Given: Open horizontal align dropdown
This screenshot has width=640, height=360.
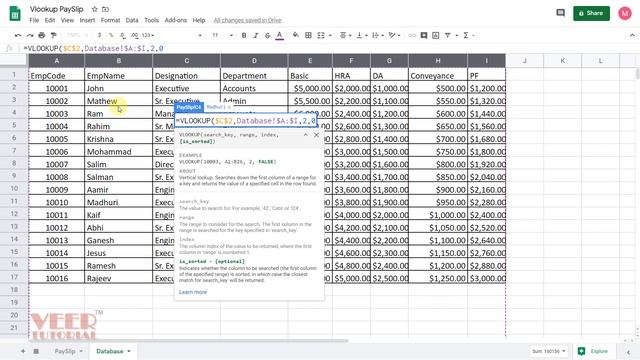Looking at the screenshot, I should (345, 36).
